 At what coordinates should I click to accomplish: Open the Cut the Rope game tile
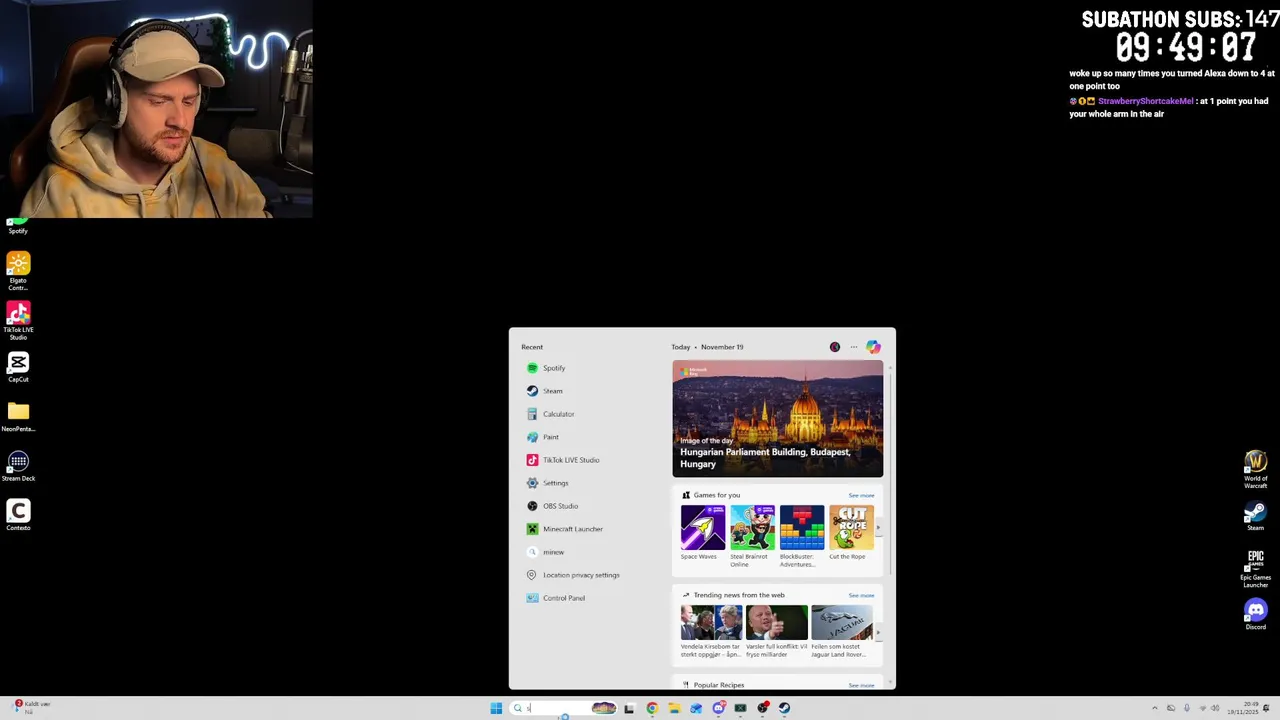tap(850, 533)
